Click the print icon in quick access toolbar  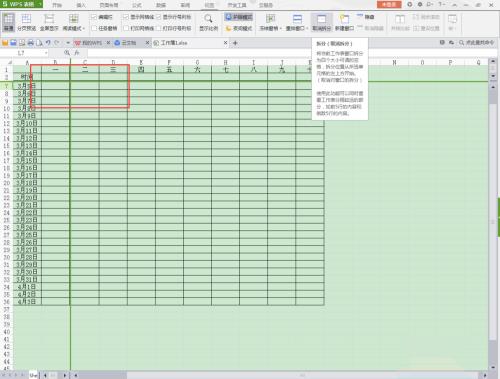[x=31, y=43]
